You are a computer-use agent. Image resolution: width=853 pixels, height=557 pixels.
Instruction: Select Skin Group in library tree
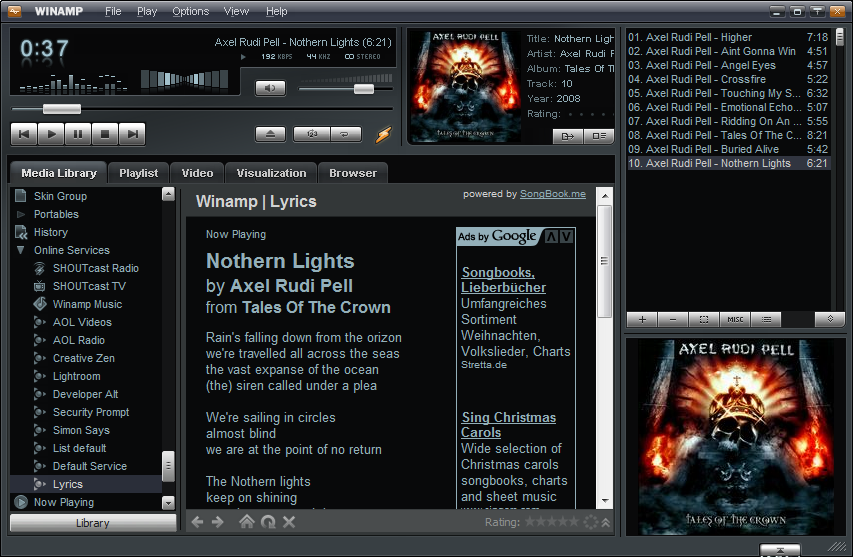[60, 196]
